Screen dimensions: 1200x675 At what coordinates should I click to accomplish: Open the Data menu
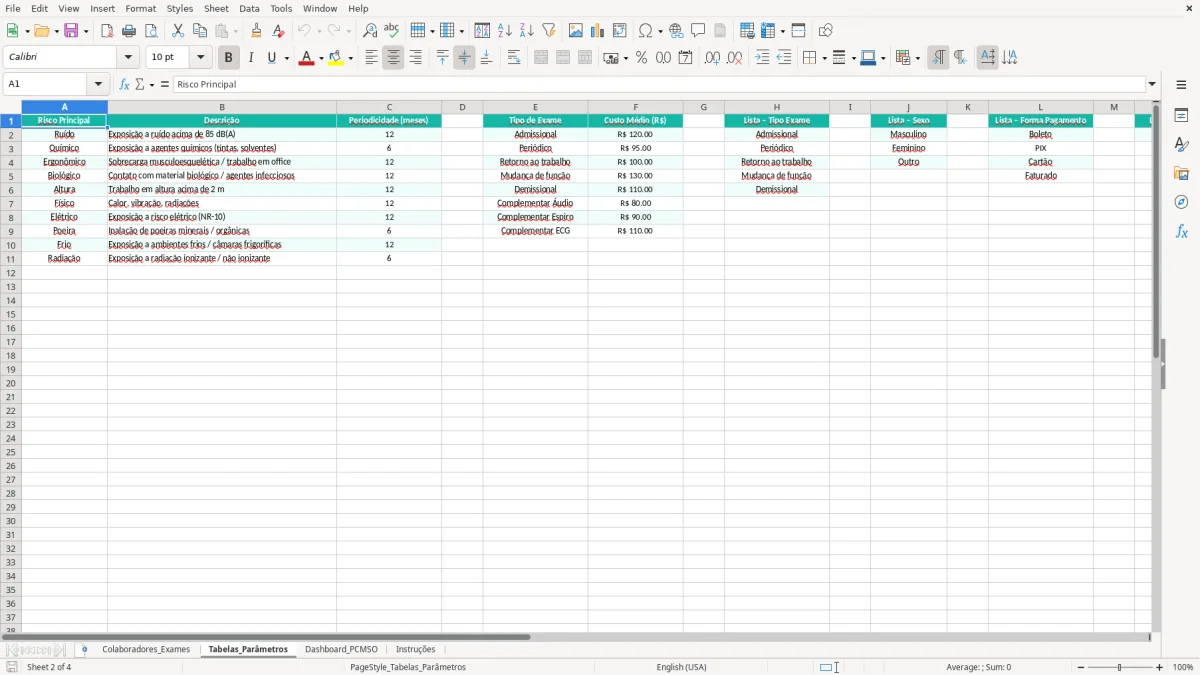(x=249, y=8)
